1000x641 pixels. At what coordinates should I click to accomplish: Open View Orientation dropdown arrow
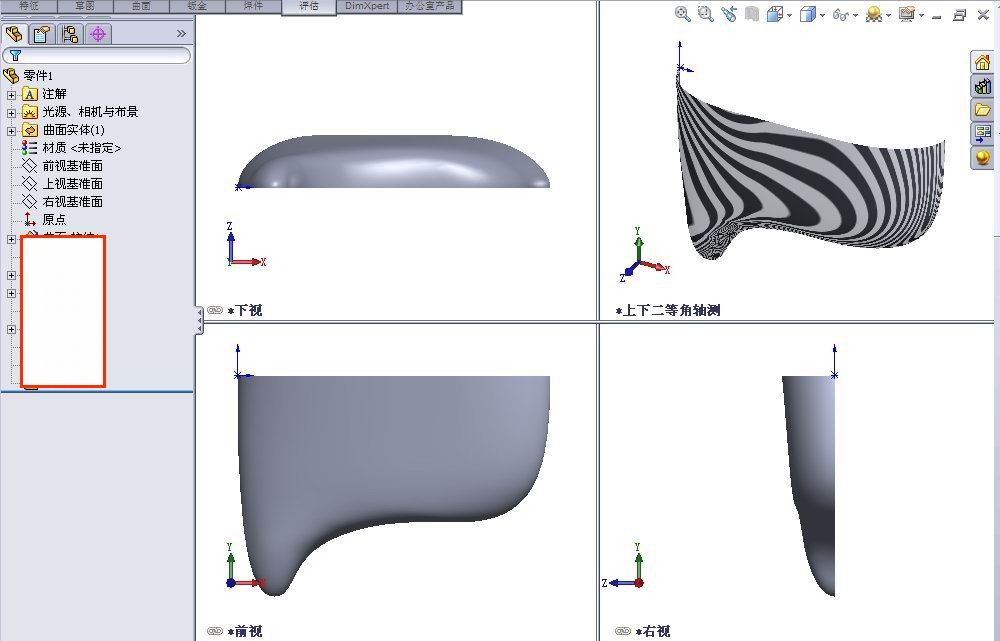pyautogui.click(x=790, y=15)
